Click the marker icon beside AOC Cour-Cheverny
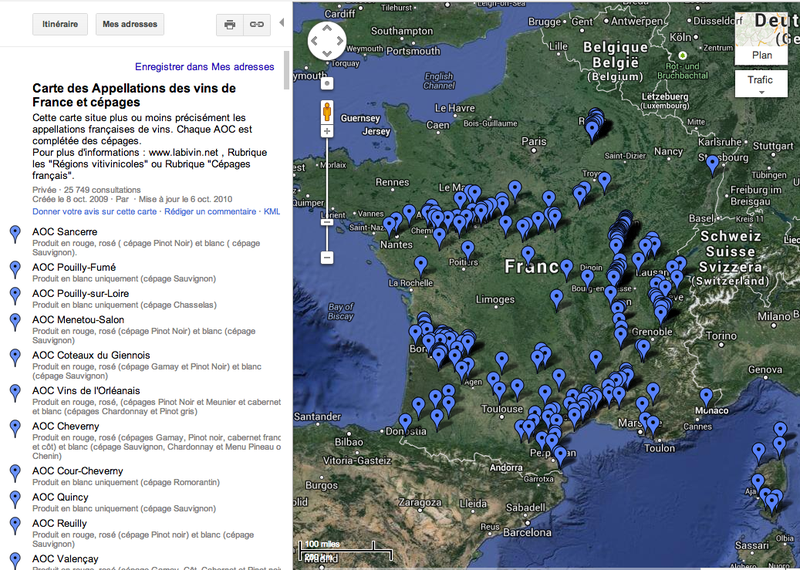The width and height of the screenshot is (800, 570). click(x=15, y=474)
